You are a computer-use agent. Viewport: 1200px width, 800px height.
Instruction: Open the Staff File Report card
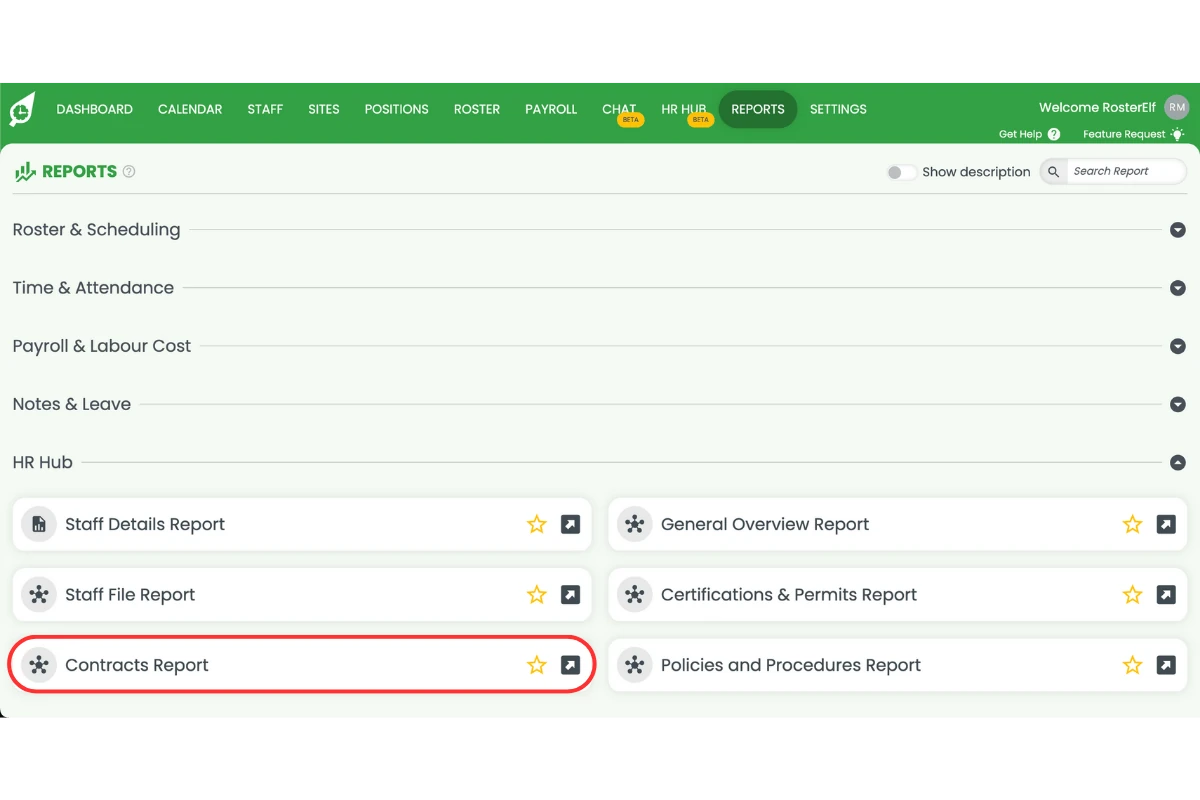[302, 595]
